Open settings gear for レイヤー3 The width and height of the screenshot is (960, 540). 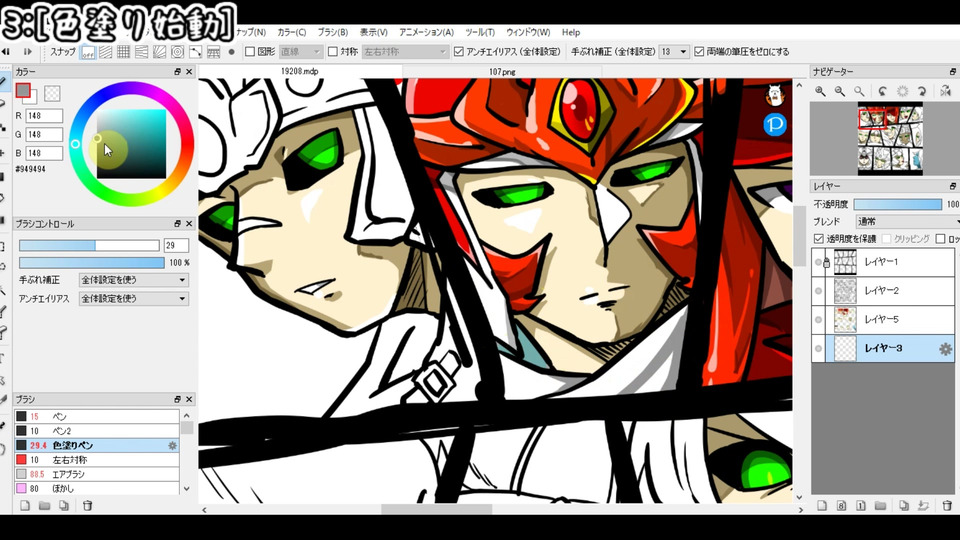[945, 349]
